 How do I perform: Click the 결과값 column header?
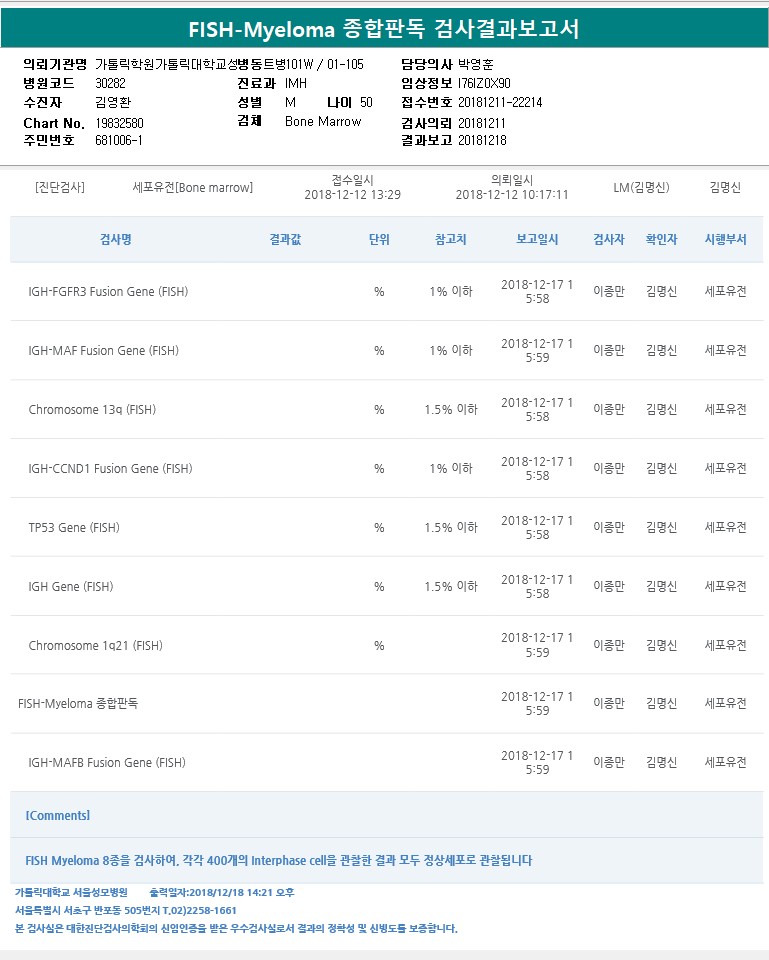(x=285, y=240)
